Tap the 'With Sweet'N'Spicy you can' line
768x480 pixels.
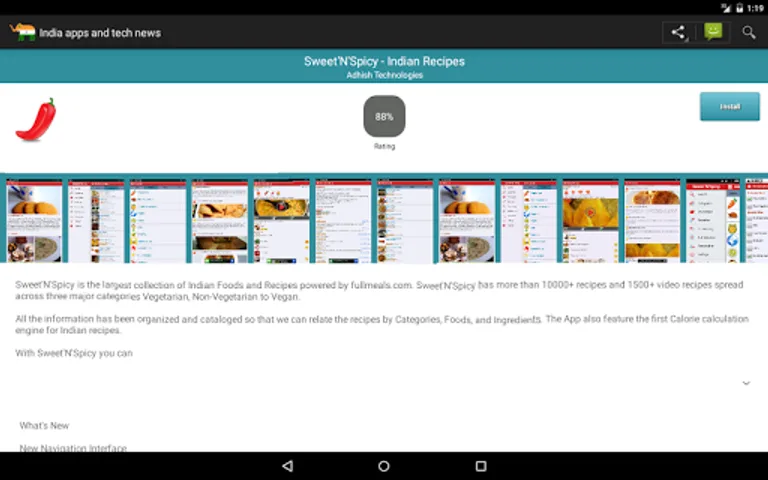coord(74,353)
